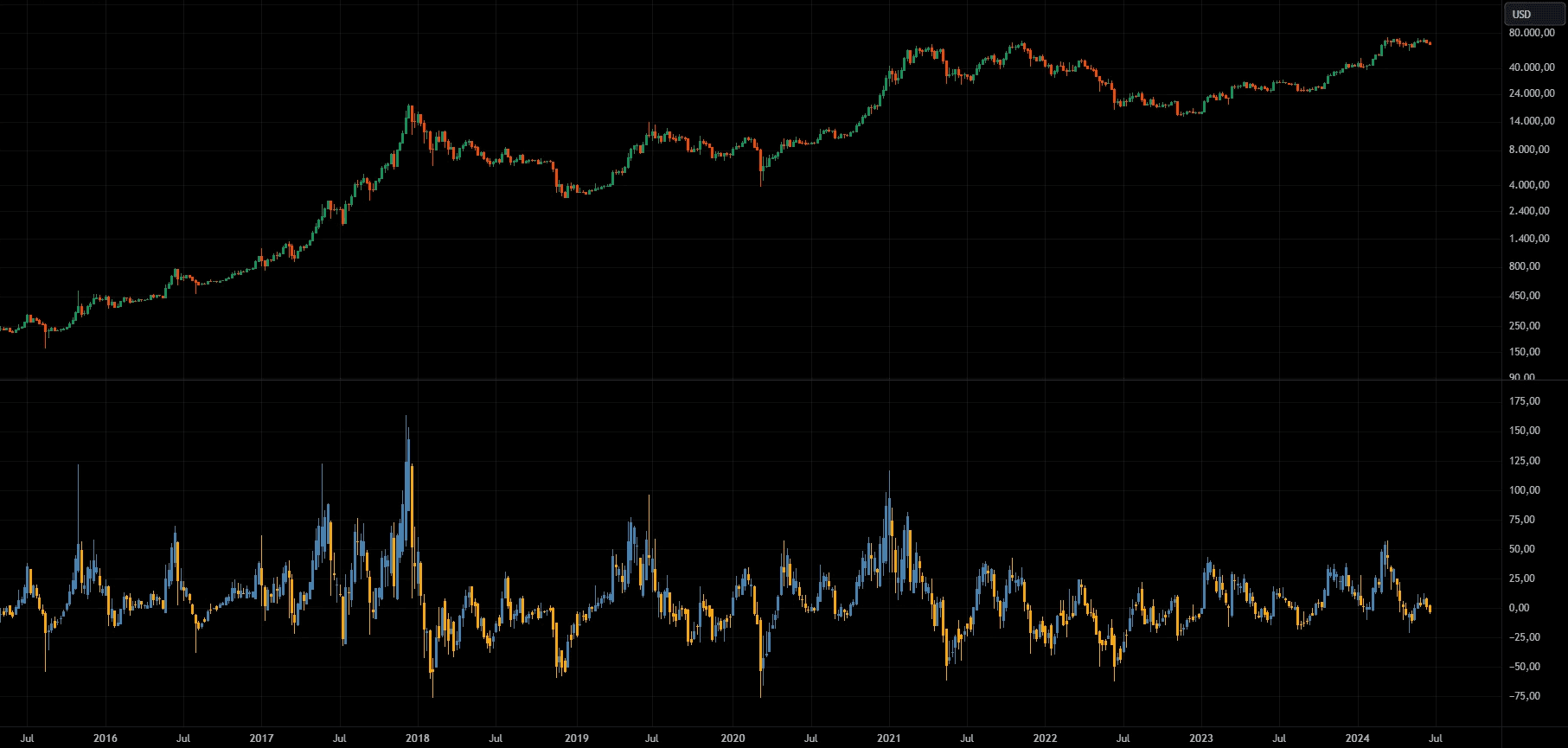
Task: Click the 450,00 price axis label
Action: (x=1525, y=296)
